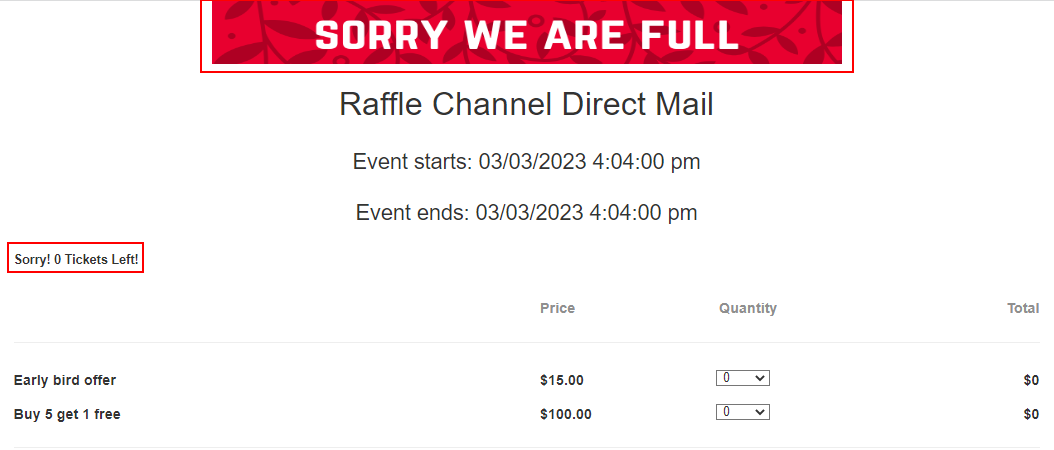Click the Quantity column header
This screenshot has width=1054, height=450.
coord(747,309)
